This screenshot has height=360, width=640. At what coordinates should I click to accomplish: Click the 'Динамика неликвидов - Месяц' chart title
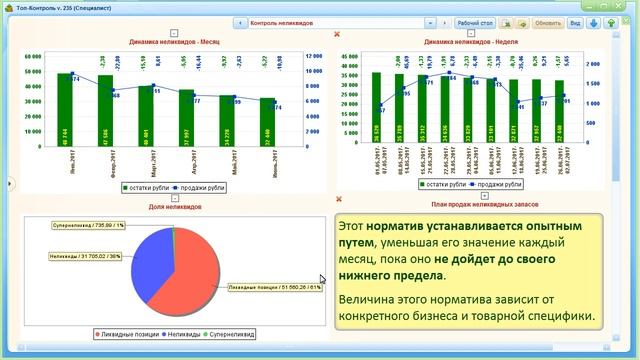(x=174, y=42)
